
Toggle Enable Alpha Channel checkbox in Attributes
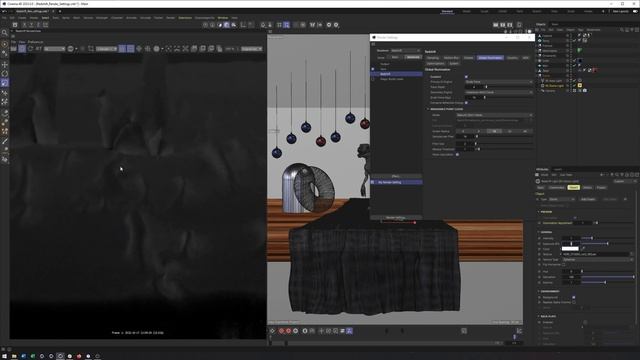tap(573, 302)
